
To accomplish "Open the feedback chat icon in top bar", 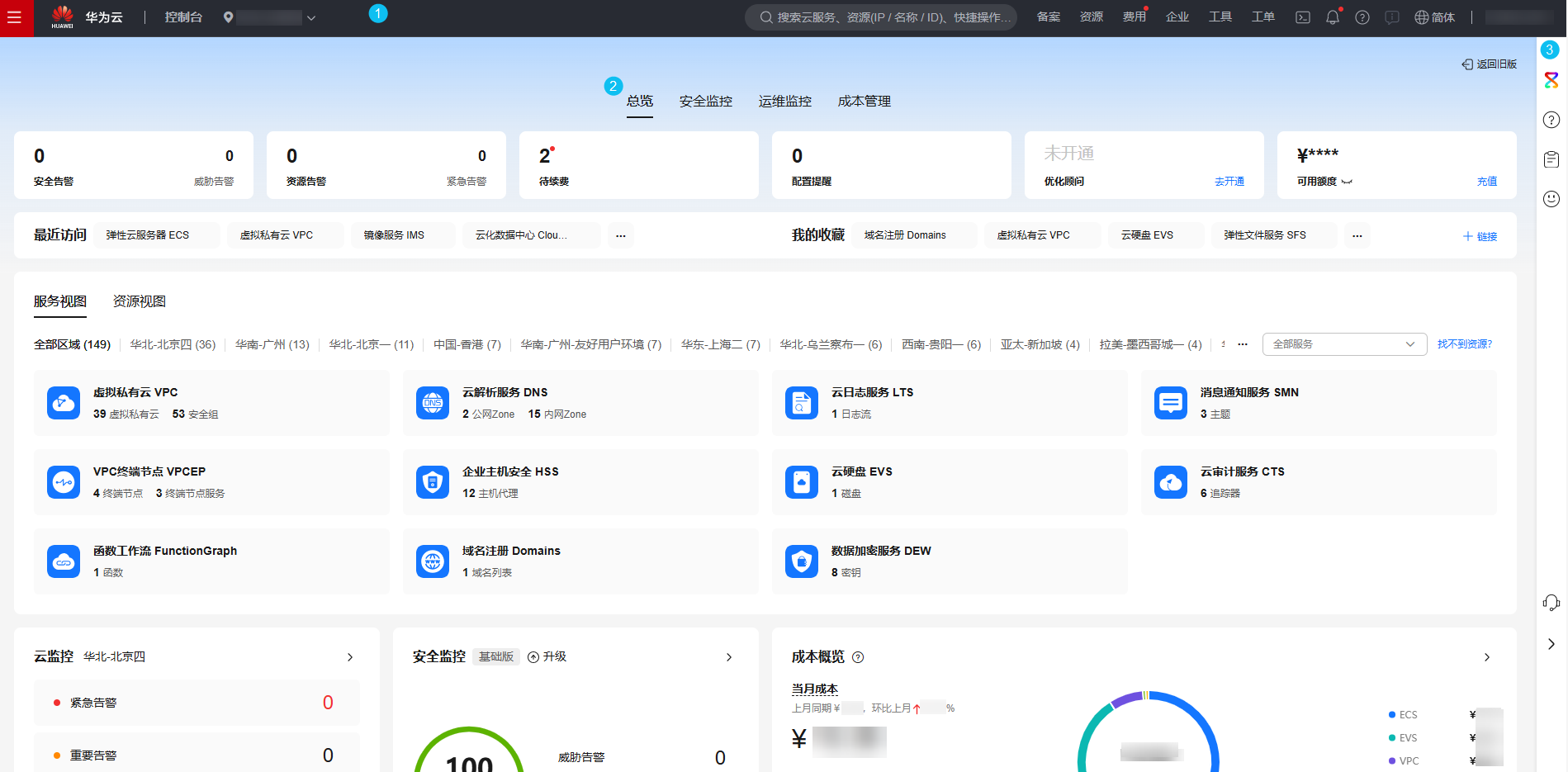I will 1392,17.
